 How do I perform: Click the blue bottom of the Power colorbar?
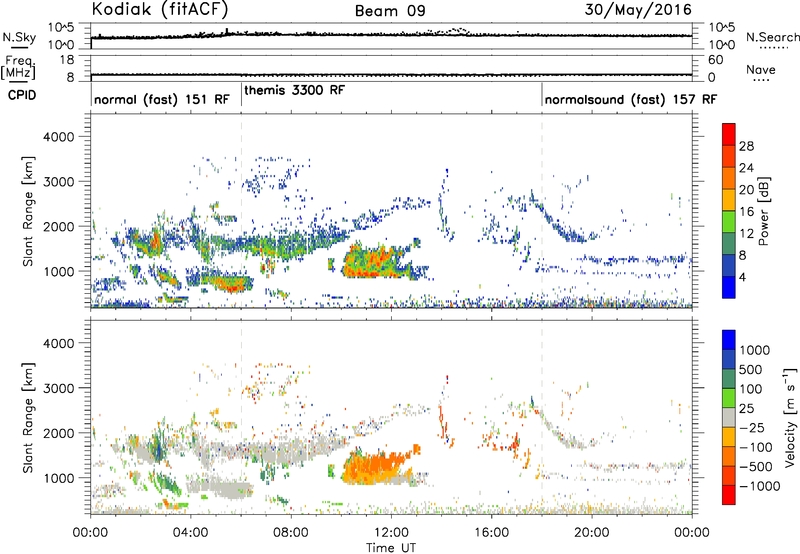(x=729, y=287)
